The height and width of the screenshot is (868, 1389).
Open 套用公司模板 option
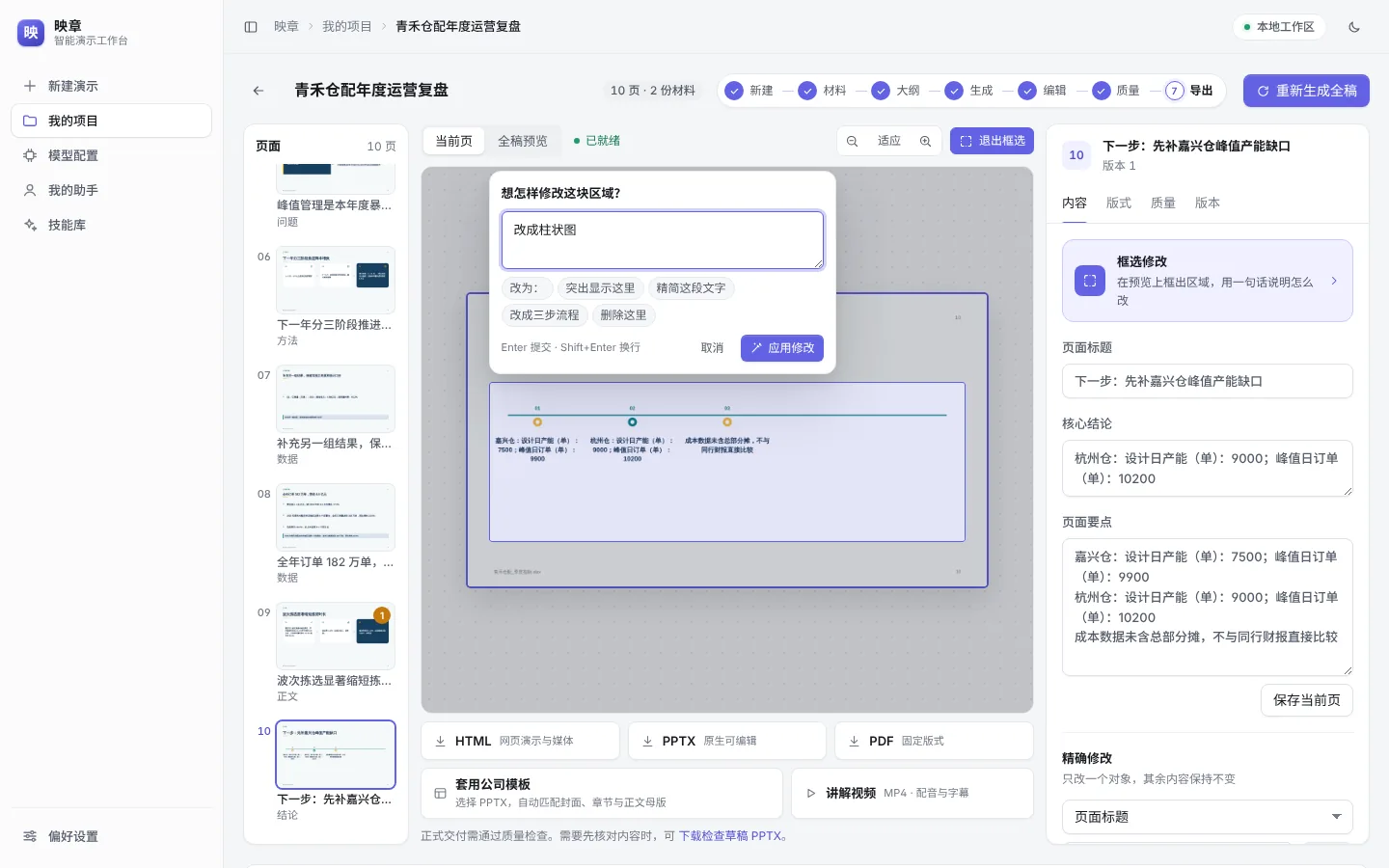click(602, 793)
